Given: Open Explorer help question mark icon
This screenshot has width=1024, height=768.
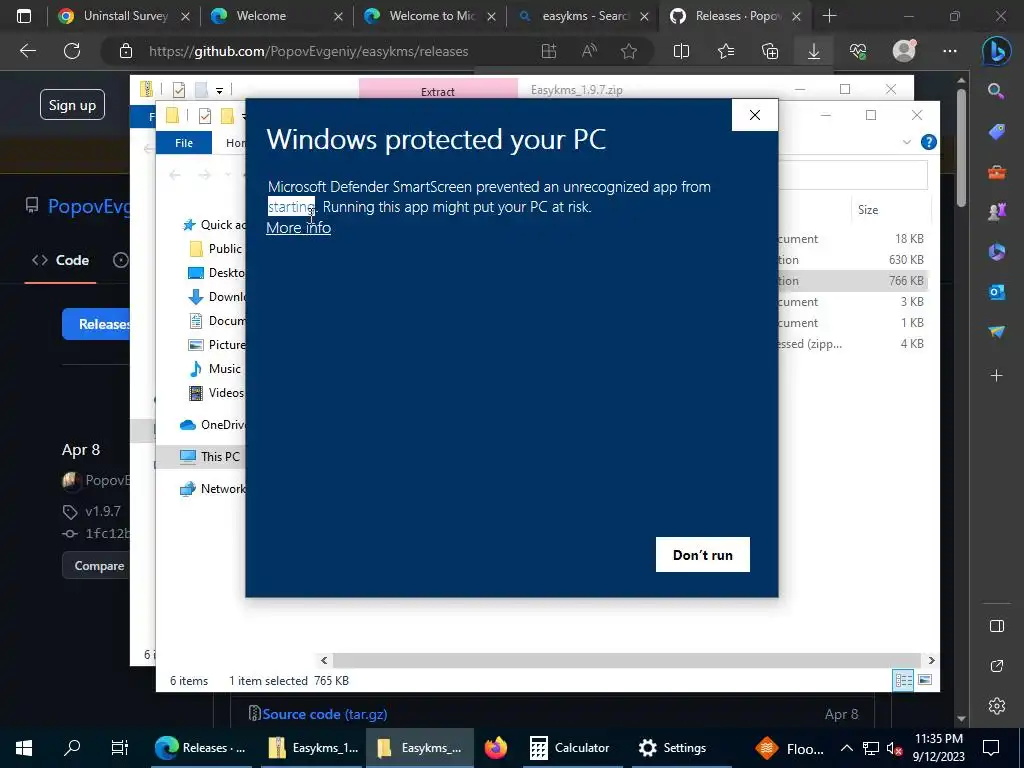Looking at the screenshot, I should coord(928,142).
